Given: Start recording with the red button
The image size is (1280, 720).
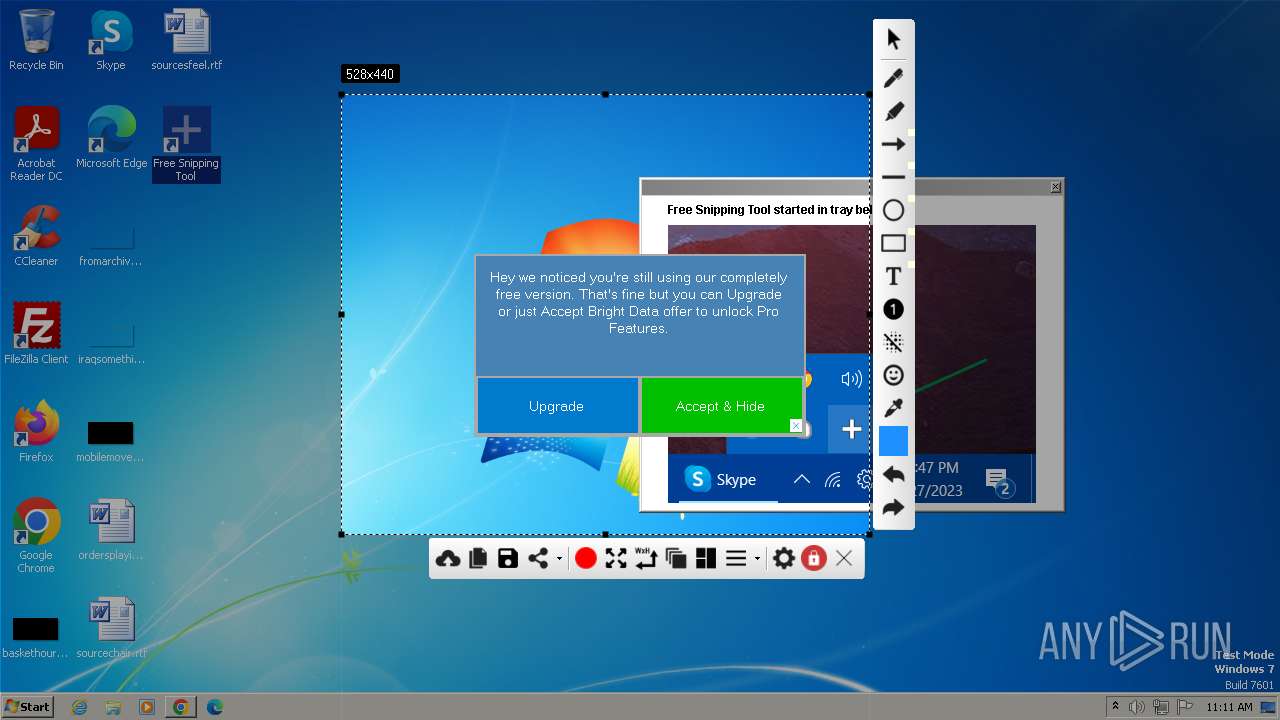Looking at the screenshot, I should point(586,558).
